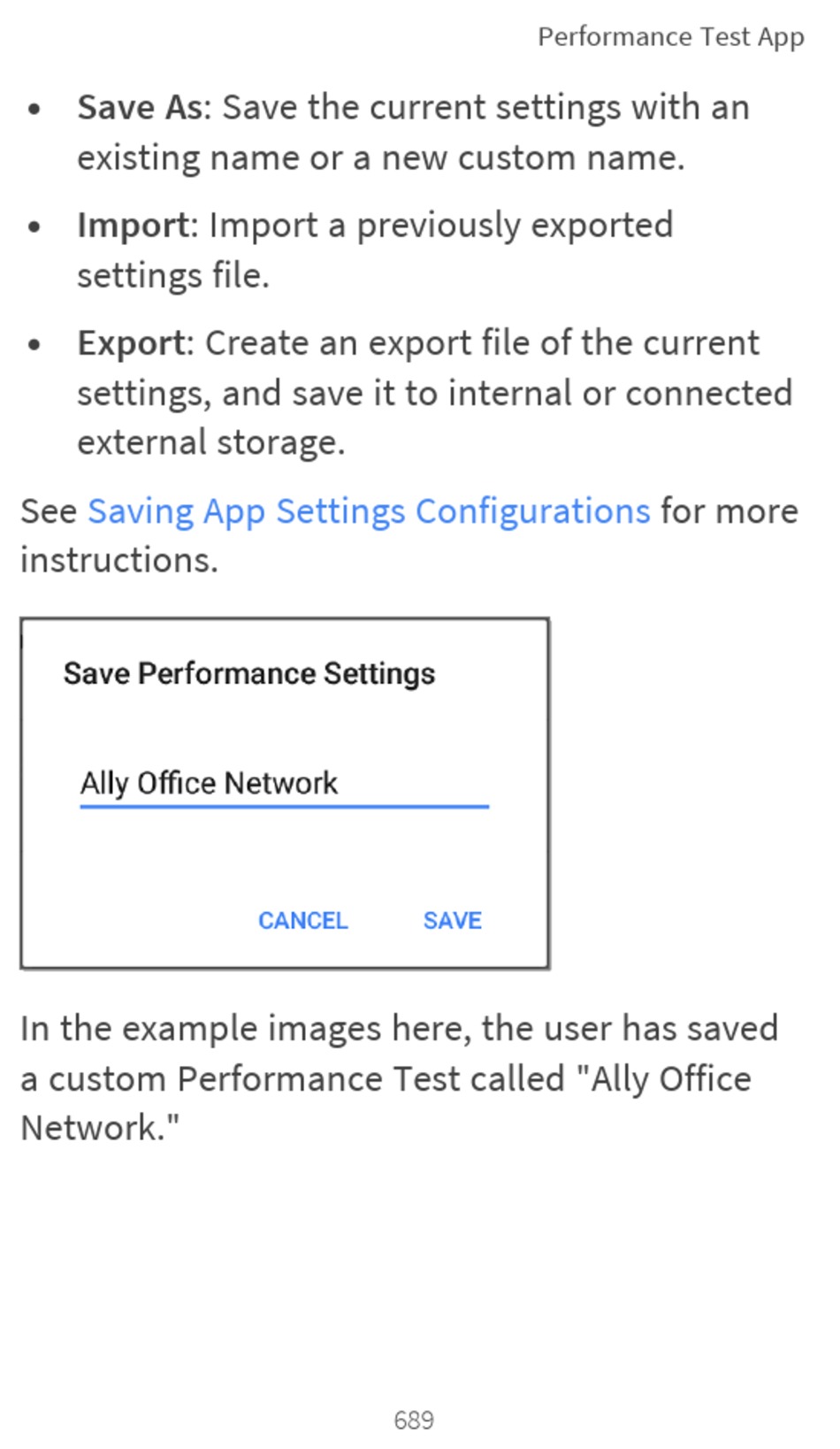The image size is (840, 1449).
Task: Click the bullet before Export
Action: tap(34, 344)
